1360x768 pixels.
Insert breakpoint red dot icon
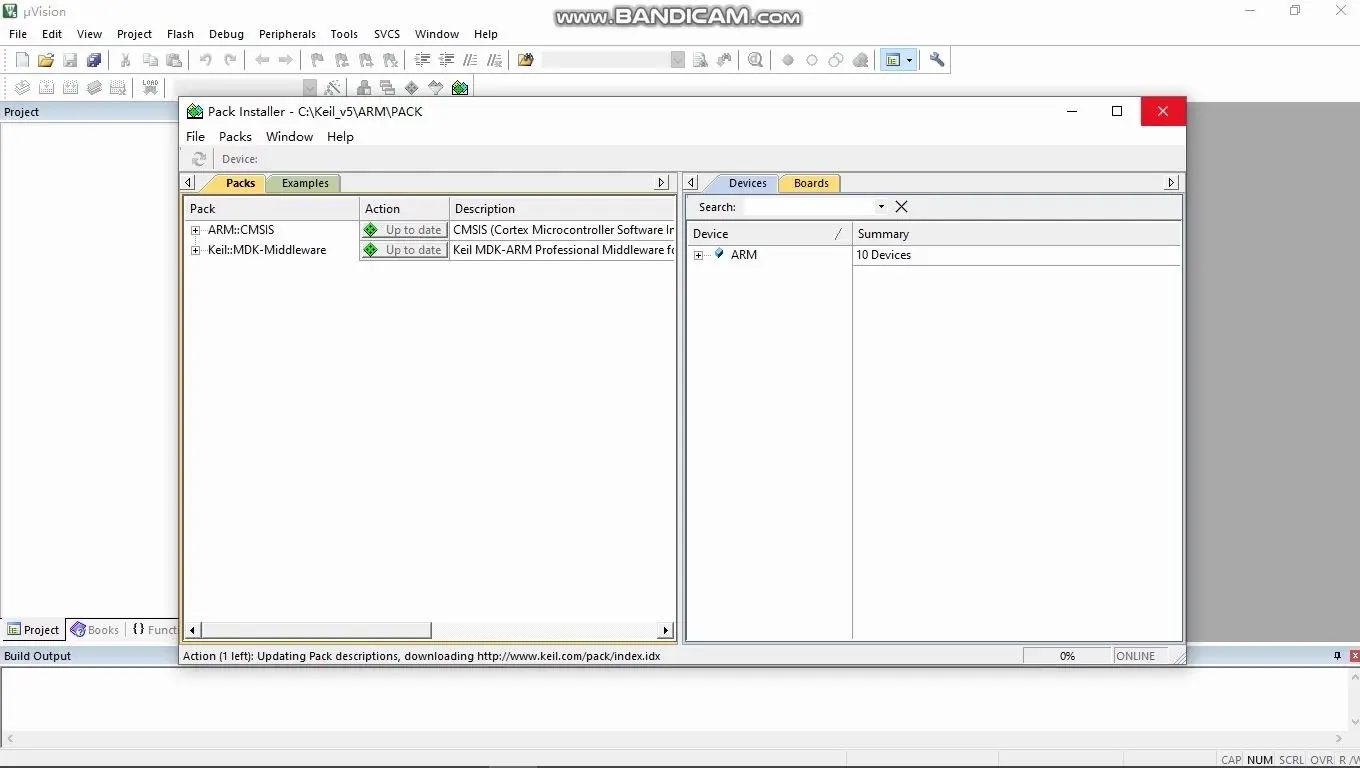(x=788, y=60)
